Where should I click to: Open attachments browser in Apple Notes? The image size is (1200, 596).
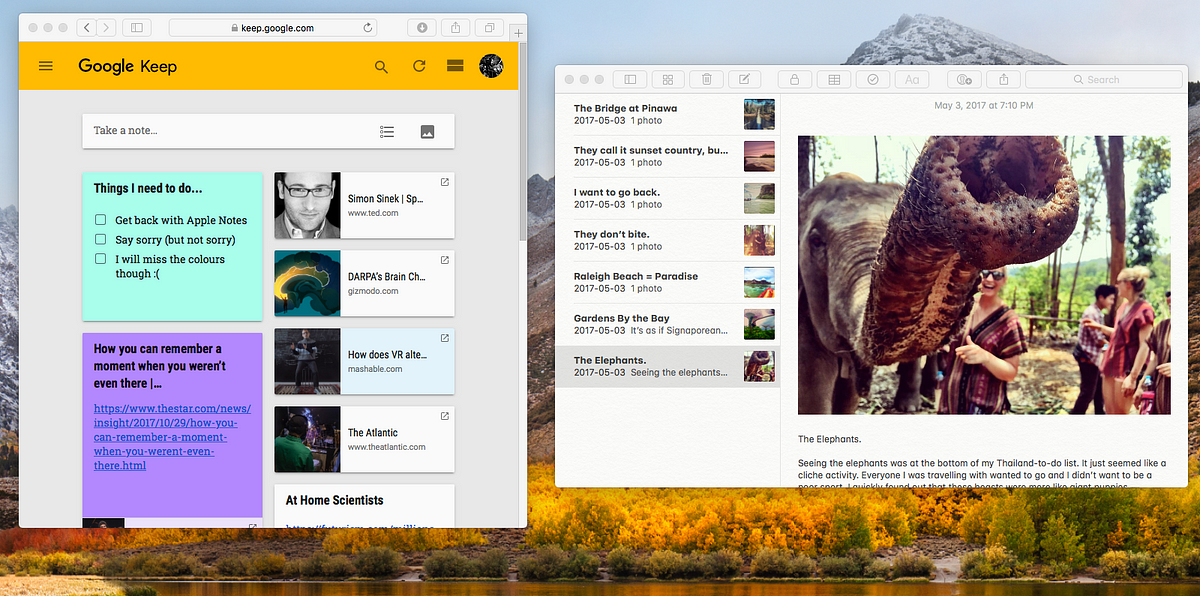click(668, 79)
